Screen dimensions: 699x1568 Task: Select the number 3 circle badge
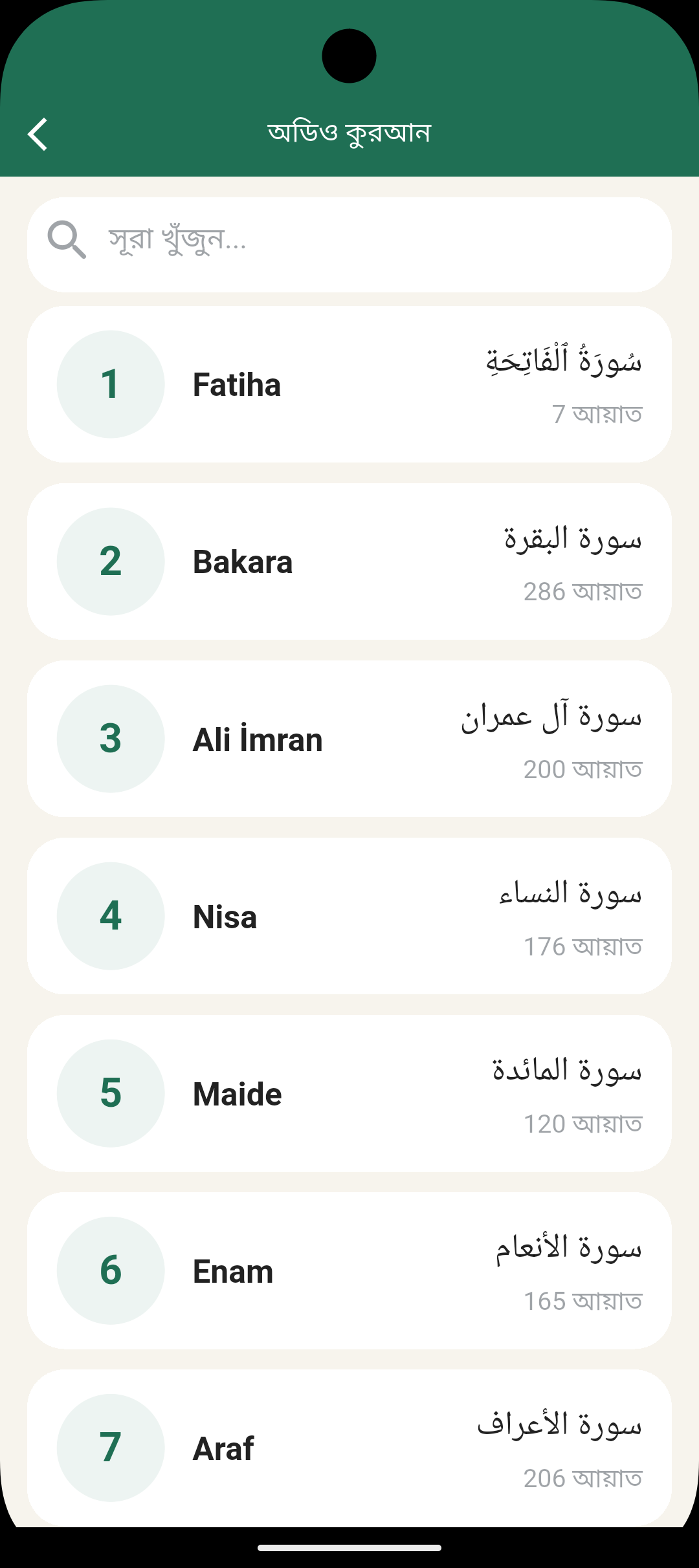click(x=111, y=739)
